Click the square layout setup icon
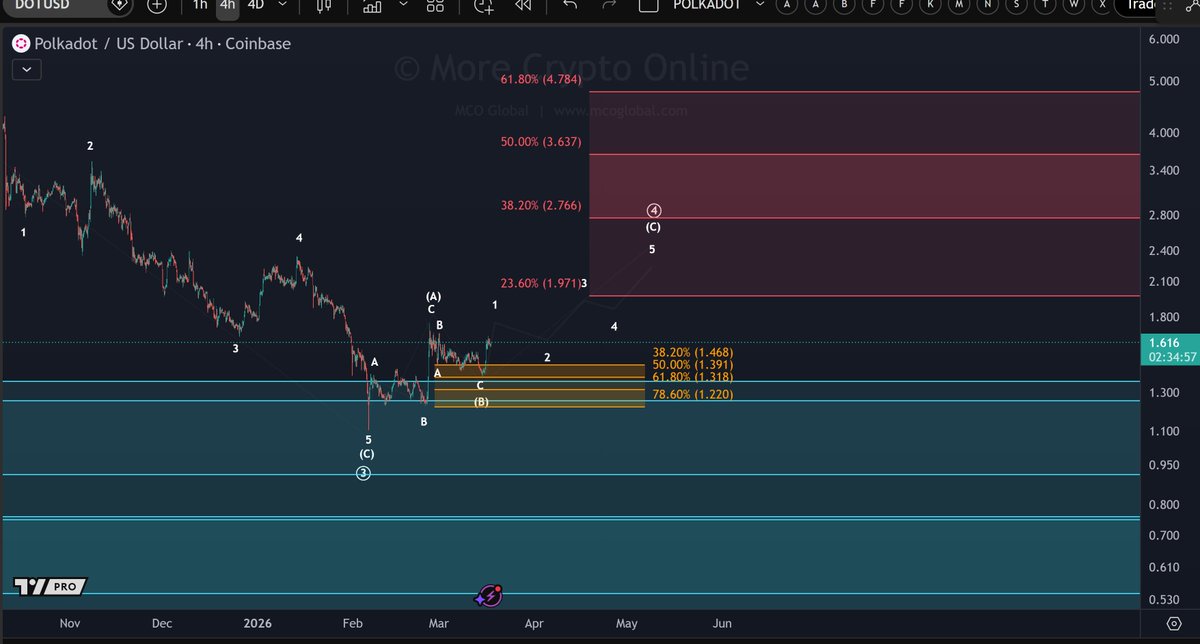Viewport: 1200px width, 644px height. [x=648, y=5]
